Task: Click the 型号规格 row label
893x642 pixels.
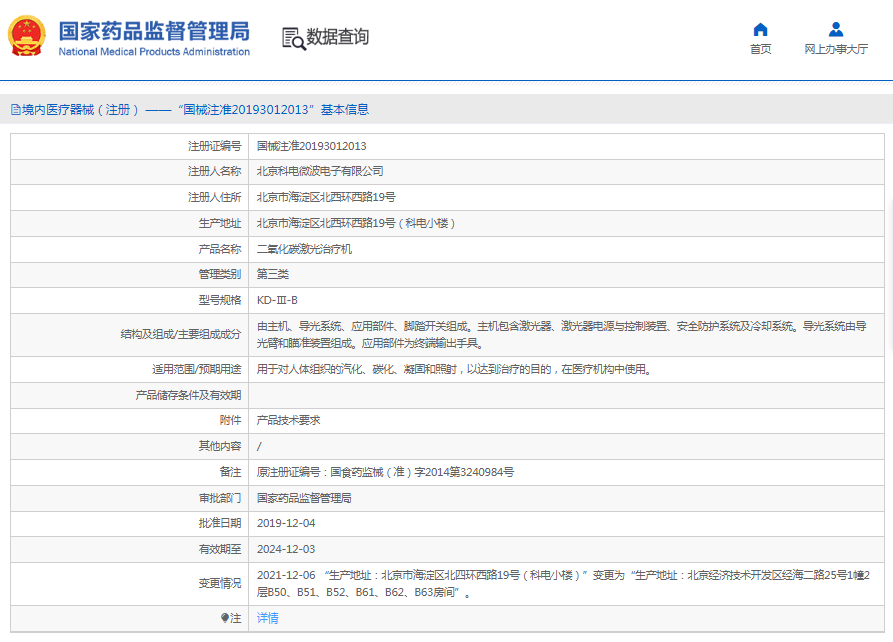Action: click(x=220, y=300)
